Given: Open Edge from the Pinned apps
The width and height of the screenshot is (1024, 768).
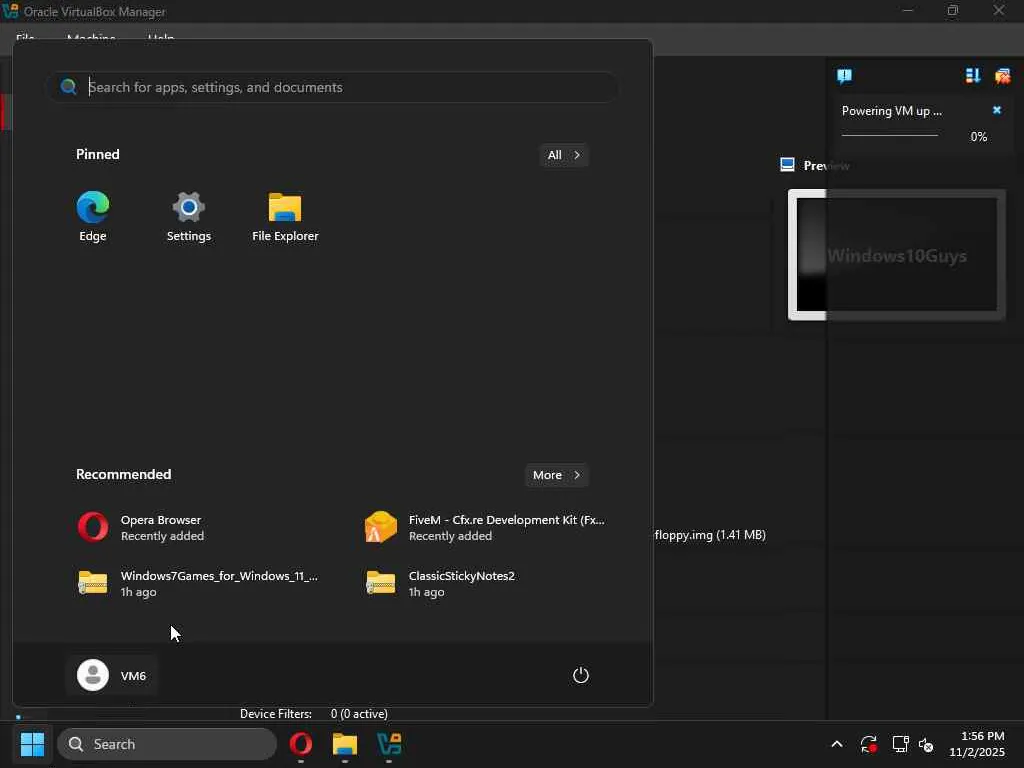Looking at the screenshot, I should (93, 216).
